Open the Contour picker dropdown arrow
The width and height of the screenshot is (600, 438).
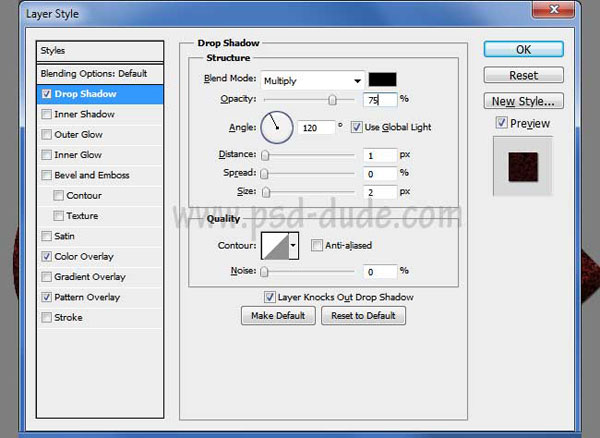[293, 246]
